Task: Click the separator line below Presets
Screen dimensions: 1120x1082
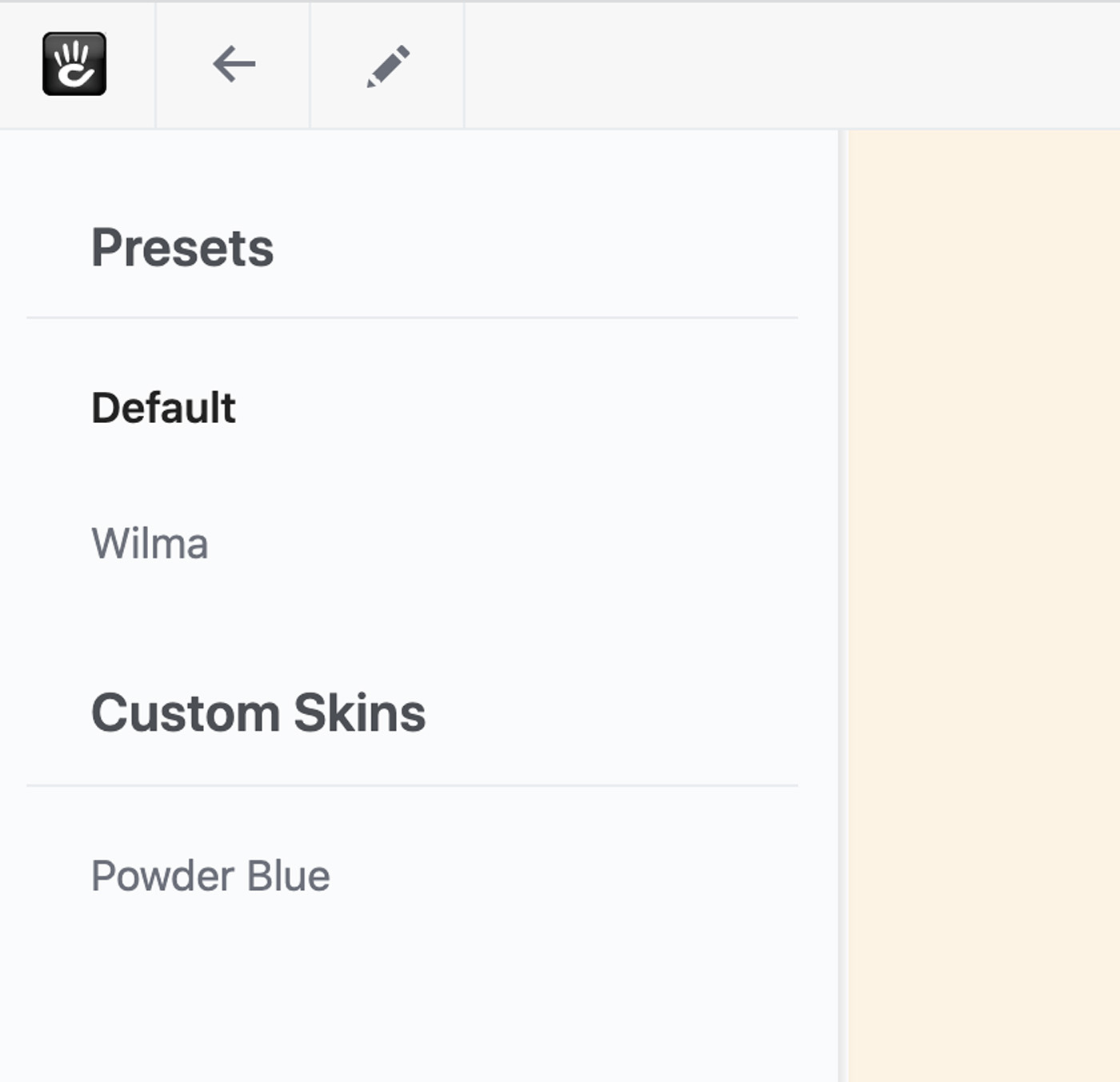Action: [x=412, y=317]
